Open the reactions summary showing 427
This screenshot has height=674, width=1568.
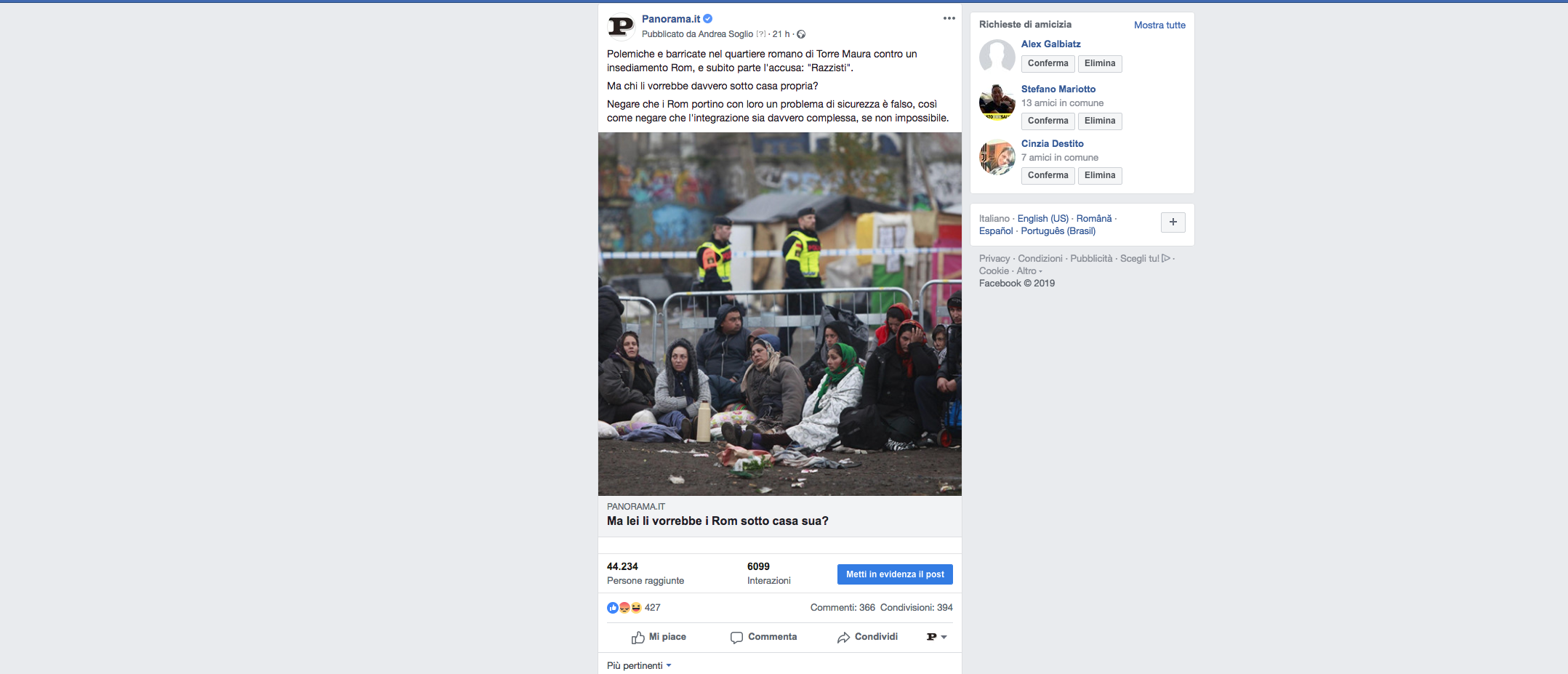coord(634,608)
